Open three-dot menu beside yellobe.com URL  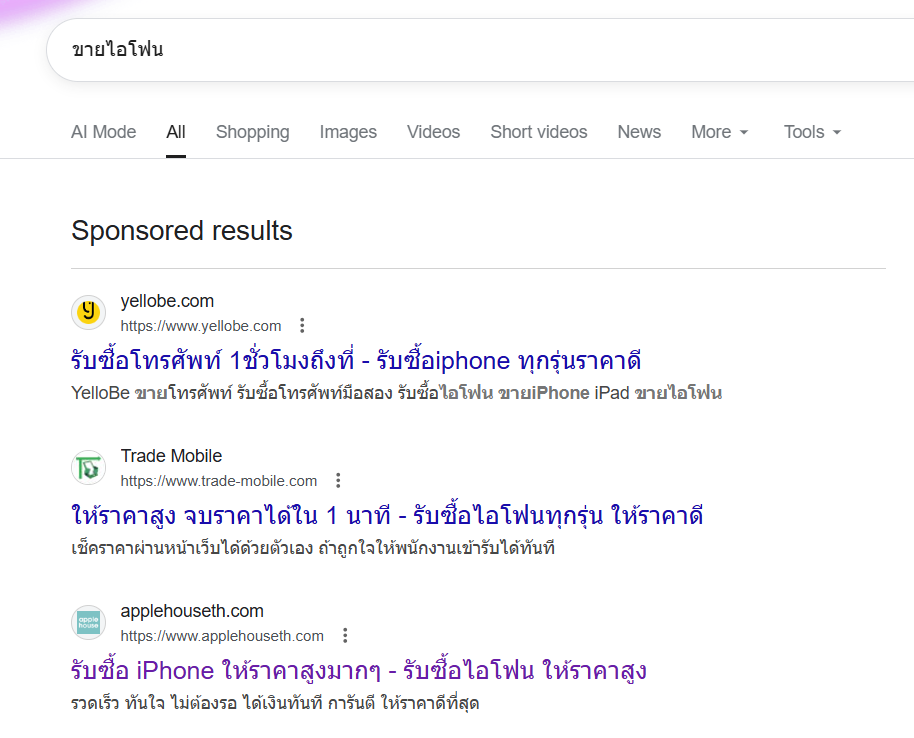302,326
